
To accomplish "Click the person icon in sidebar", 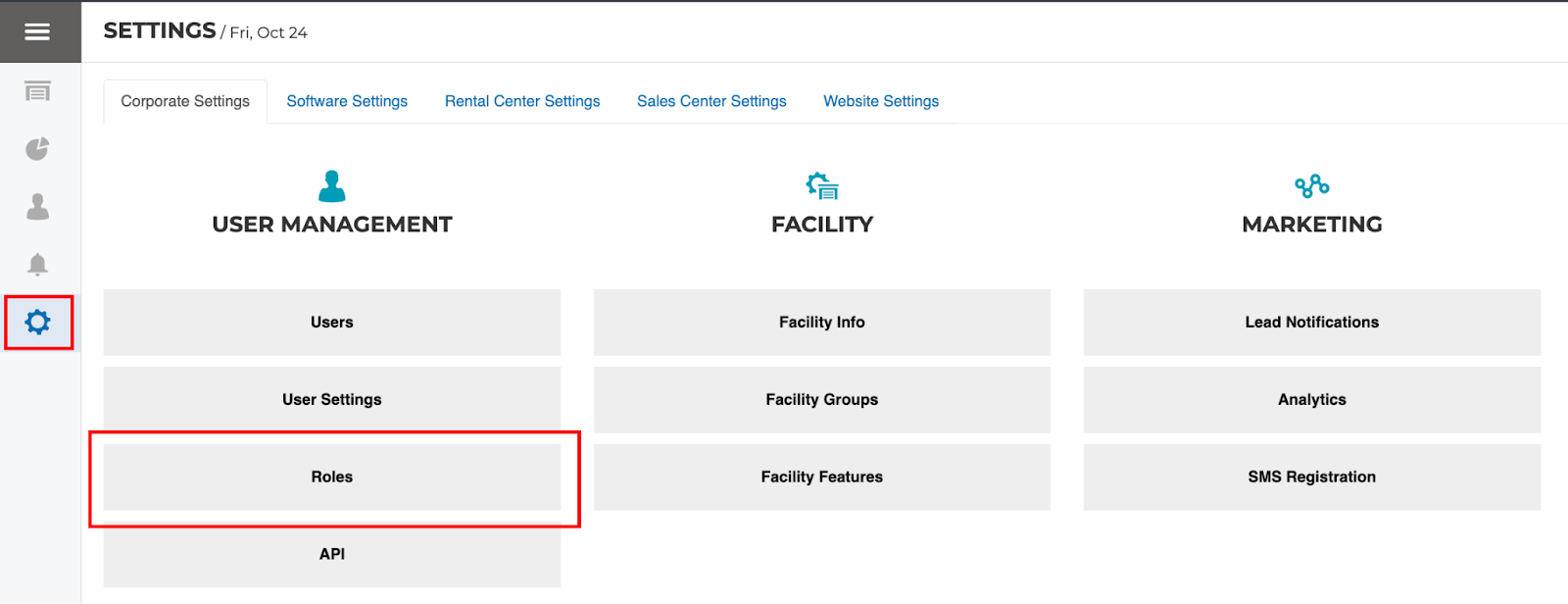I will [x=37, y=207].
